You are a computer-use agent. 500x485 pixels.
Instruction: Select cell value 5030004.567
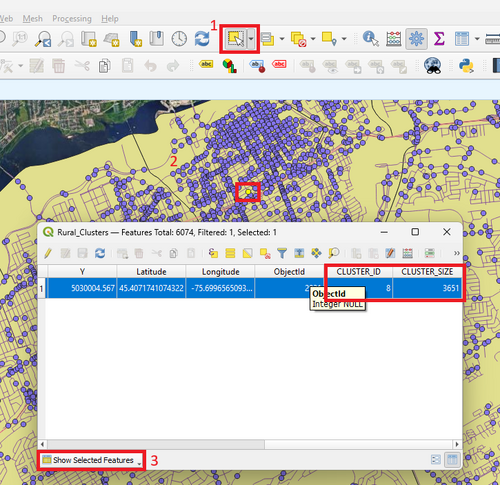point(82,288)
